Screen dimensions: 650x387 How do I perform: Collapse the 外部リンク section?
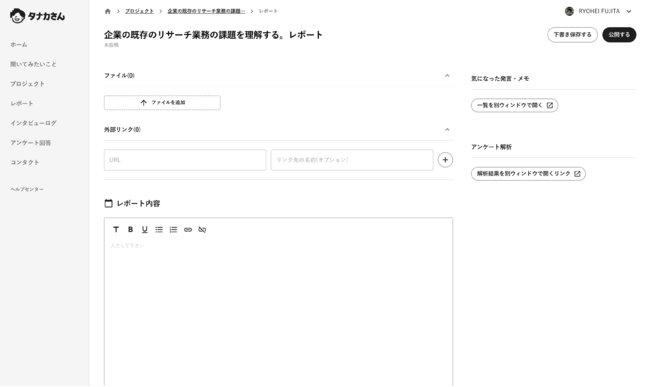pos(447,130)
